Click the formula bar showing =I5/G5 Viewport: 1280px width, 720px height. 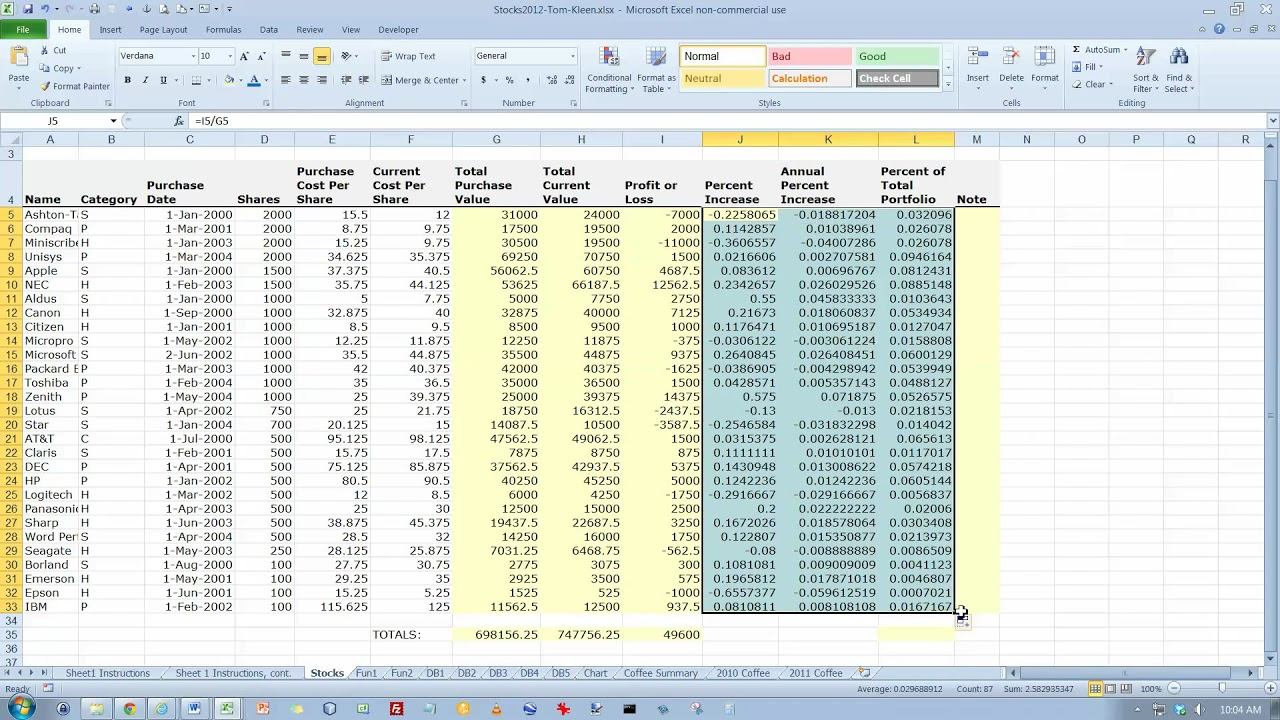[x=727, y=121]
